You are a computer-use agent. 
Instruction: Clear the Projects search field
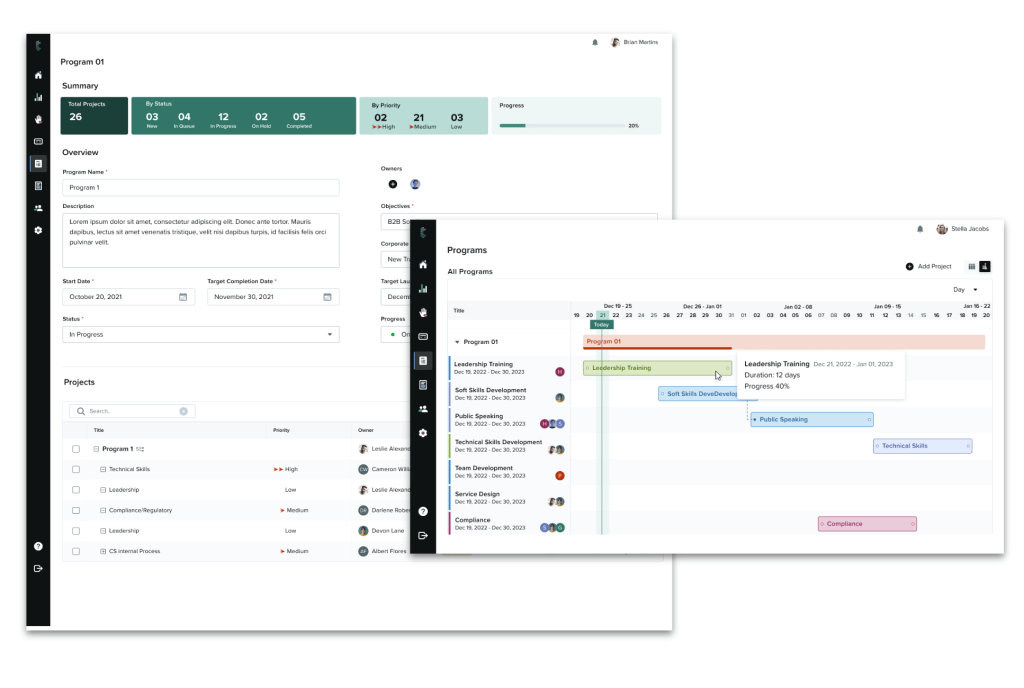[183, 411]
